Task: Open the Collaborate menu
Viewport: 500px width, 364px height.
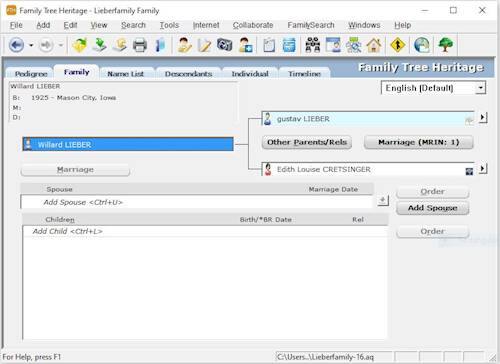Action: pyautogui.click(x=253, y=25)
